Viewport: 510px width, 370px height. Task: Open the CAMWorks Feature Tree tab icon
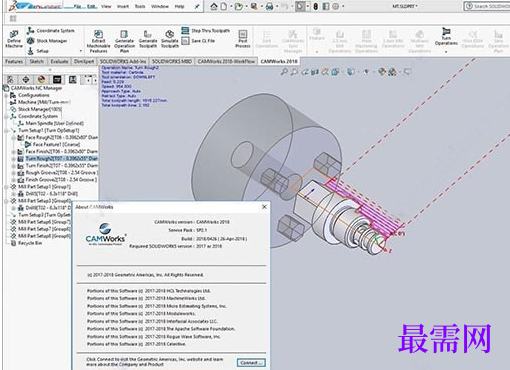57,79
